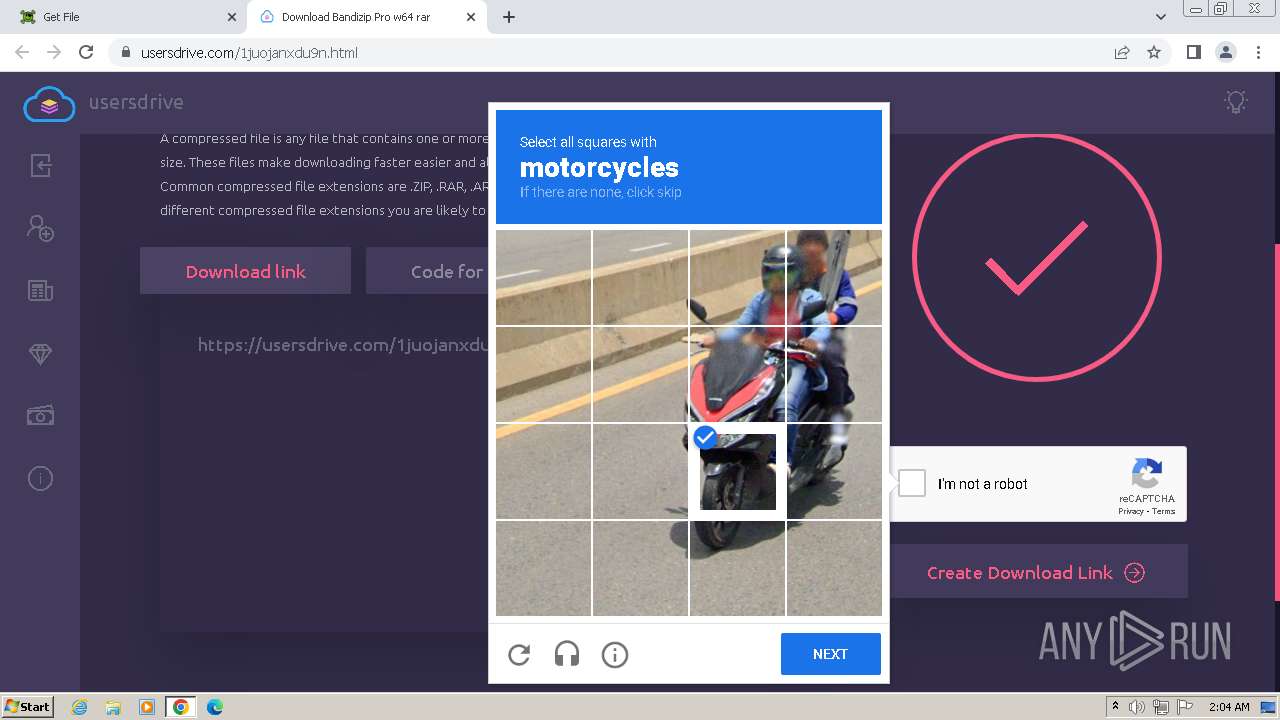1280x720 pixels.
Task: Close the Download Bandizip Pro tab
Action: point(471,17)
